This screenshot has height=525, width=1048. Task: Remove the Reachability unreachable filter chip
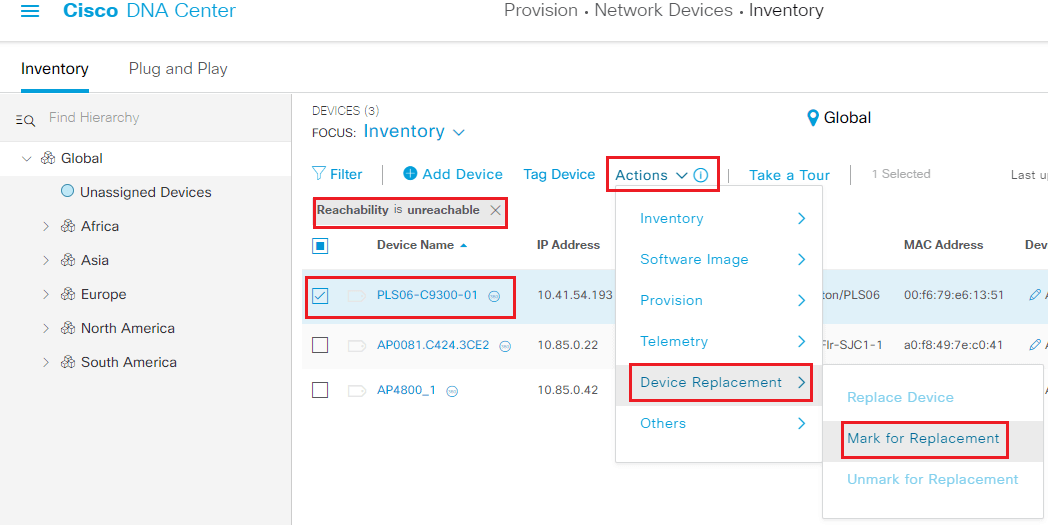click(x=495, y=210)
